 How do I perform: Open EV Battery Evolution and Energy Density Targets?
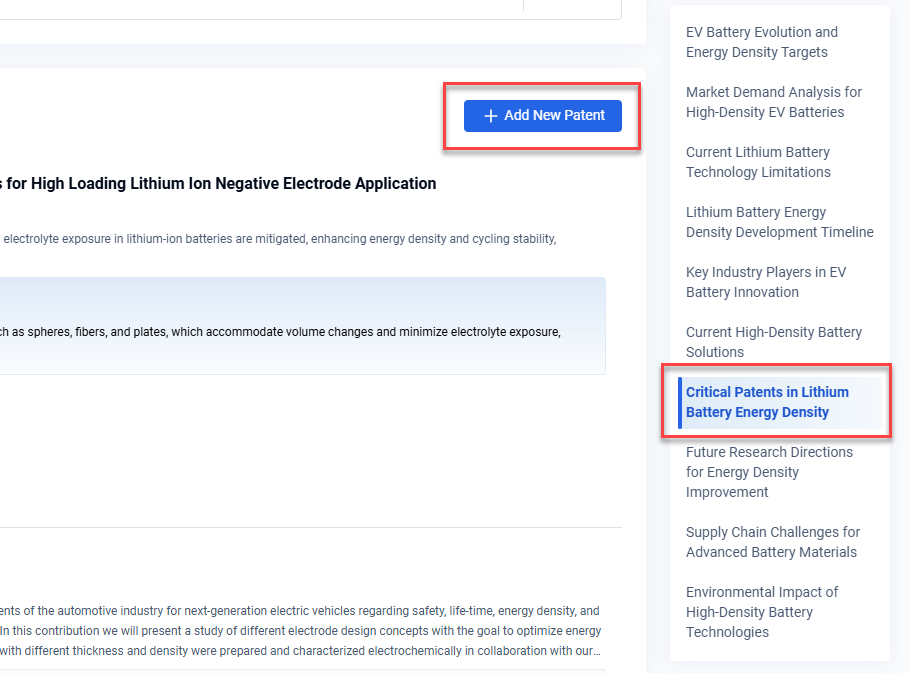click(761, 42)
